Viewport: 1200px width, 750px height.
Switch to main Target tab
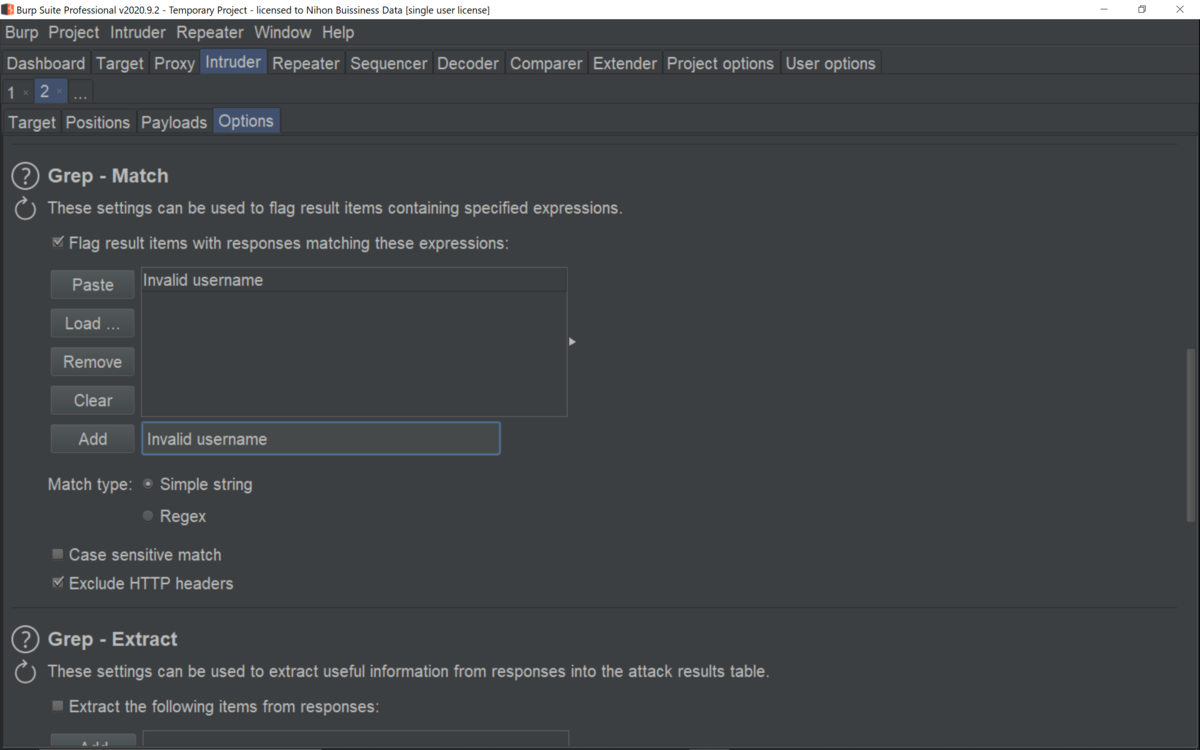coord(120,63)
